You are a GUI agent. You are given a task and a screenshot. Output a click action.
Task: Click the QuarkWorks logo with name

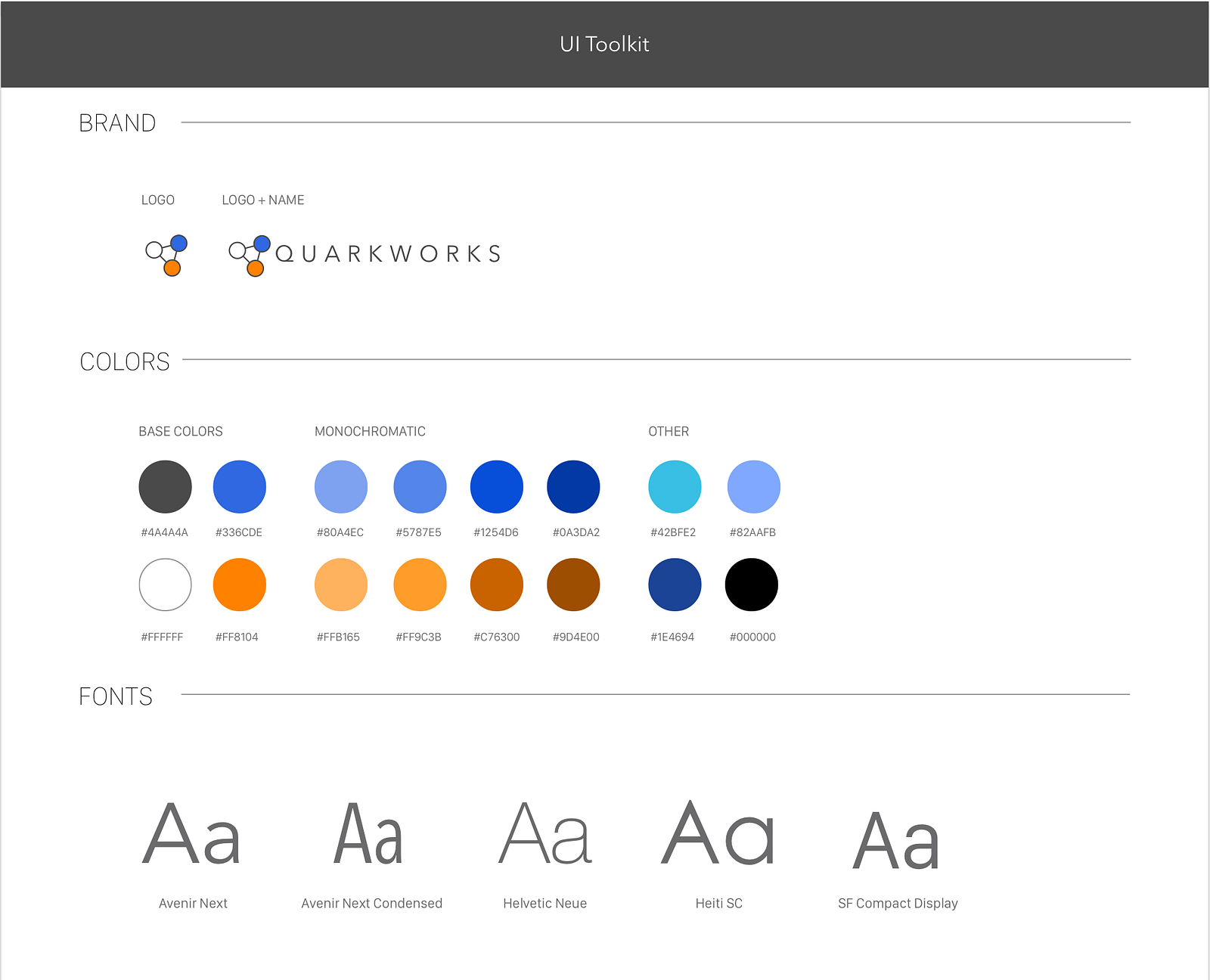pos(365,255)
